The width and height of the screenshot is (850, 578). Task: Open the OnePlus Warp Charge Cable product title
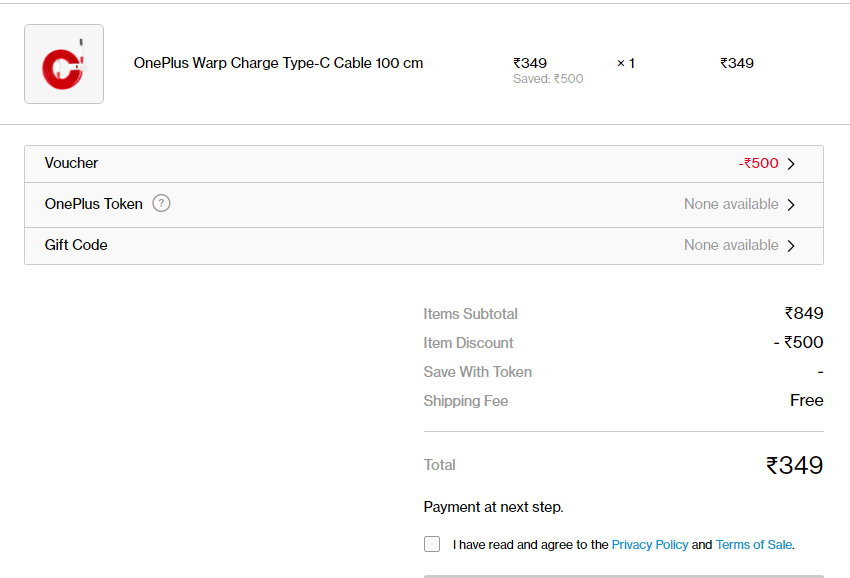(x=278, y=63)
